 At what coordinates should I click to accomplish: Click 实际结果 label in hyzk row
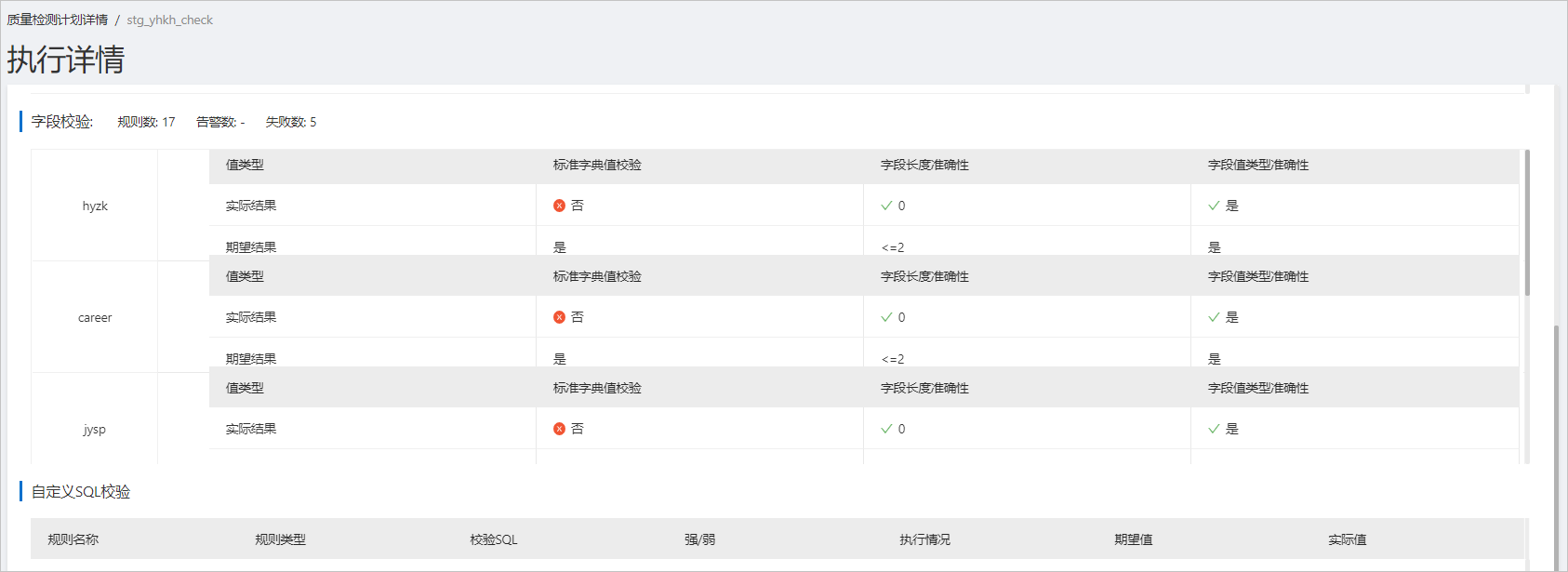(x=251, y=206)
